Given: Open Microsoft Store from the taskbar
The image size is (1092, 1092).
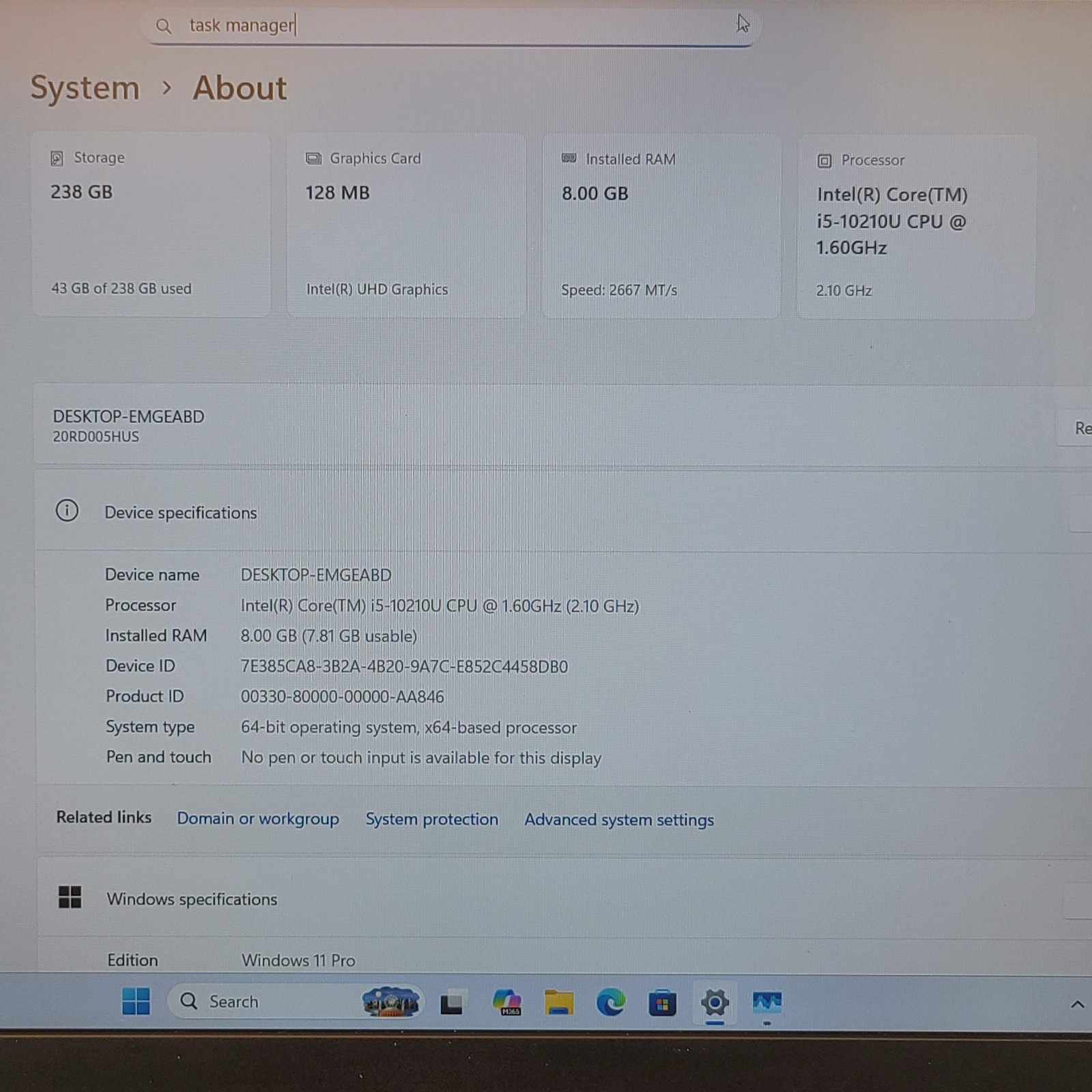Looking at the screenshot, I should click(662, 1003).
